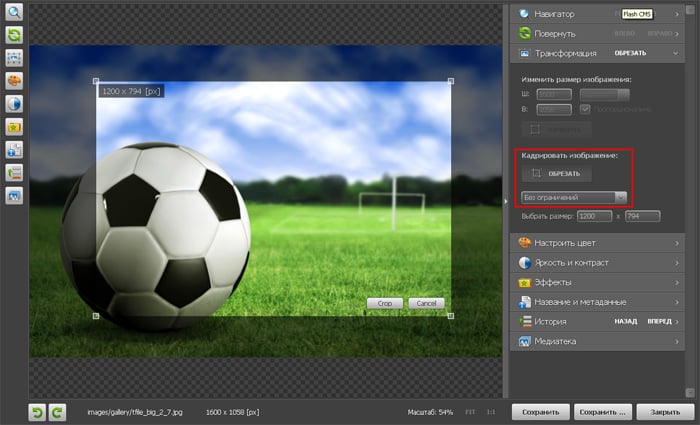Open the 'Без ограничений' crop ratio dropdown
The image size is (700, 425).
click(575, 197)
